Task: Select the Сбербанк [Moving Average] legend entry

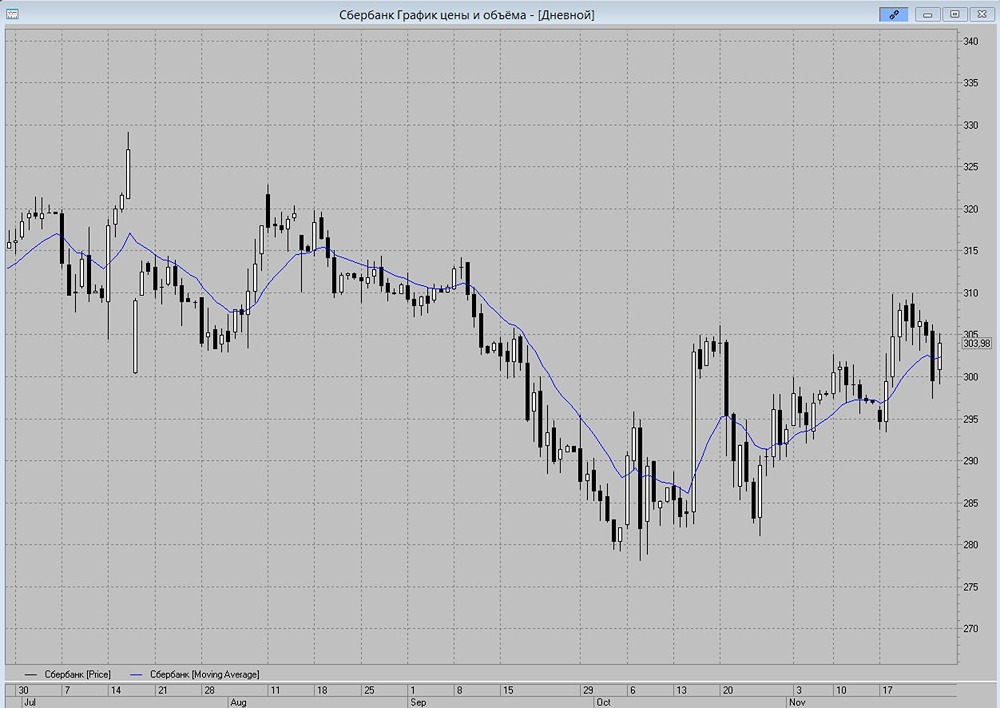Action: (204, 674)
